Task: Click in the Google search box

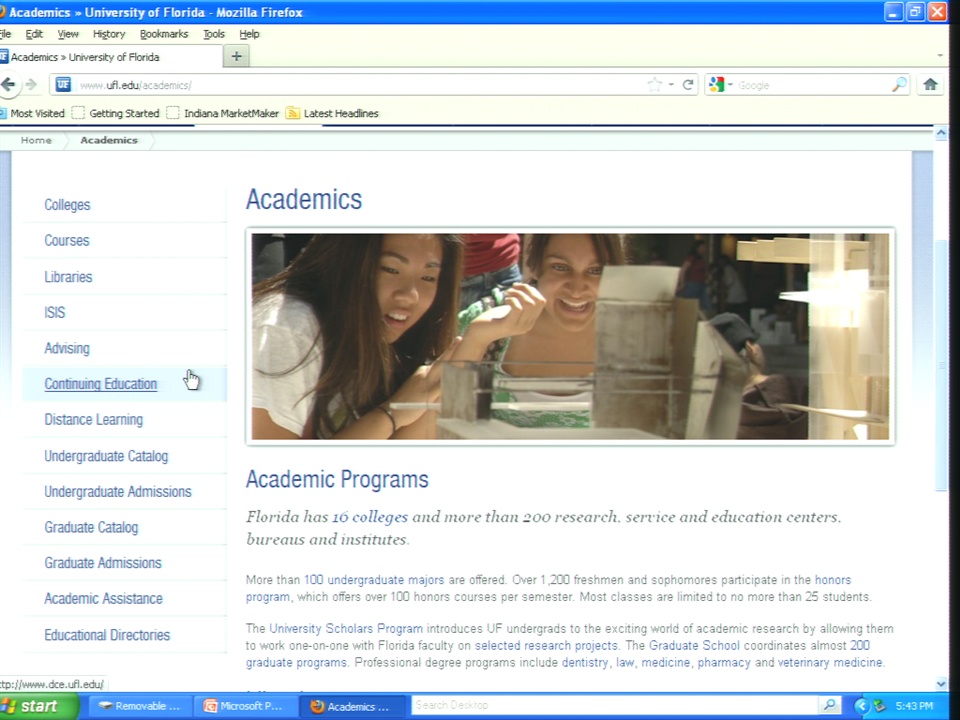Action: [811, 84]
